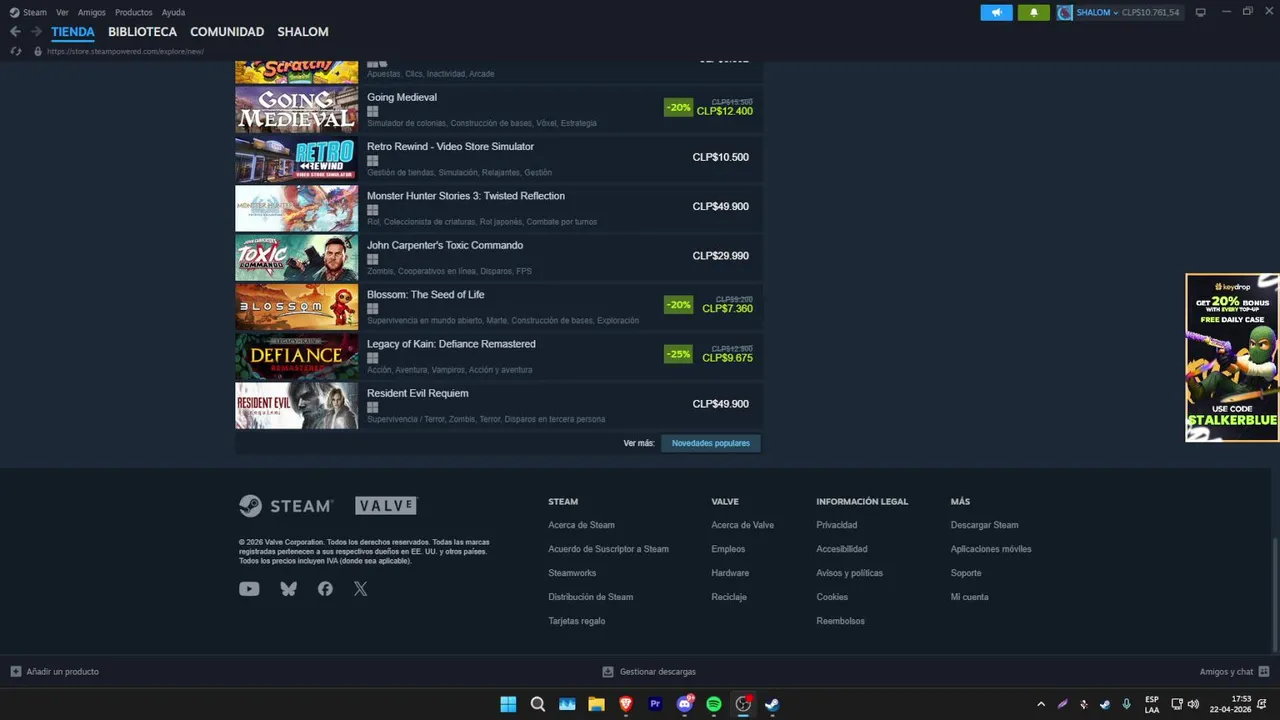Image resolution: width=1280 pixels, height=720 pixels.
Task: Open Spotify from taskbar
Action: tap(714, 704)
